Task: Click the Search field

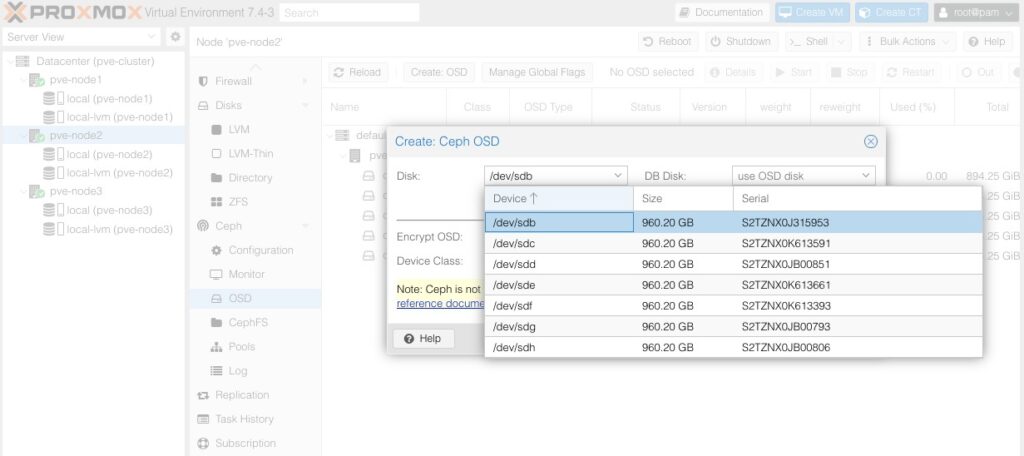Action: point(349,12)
